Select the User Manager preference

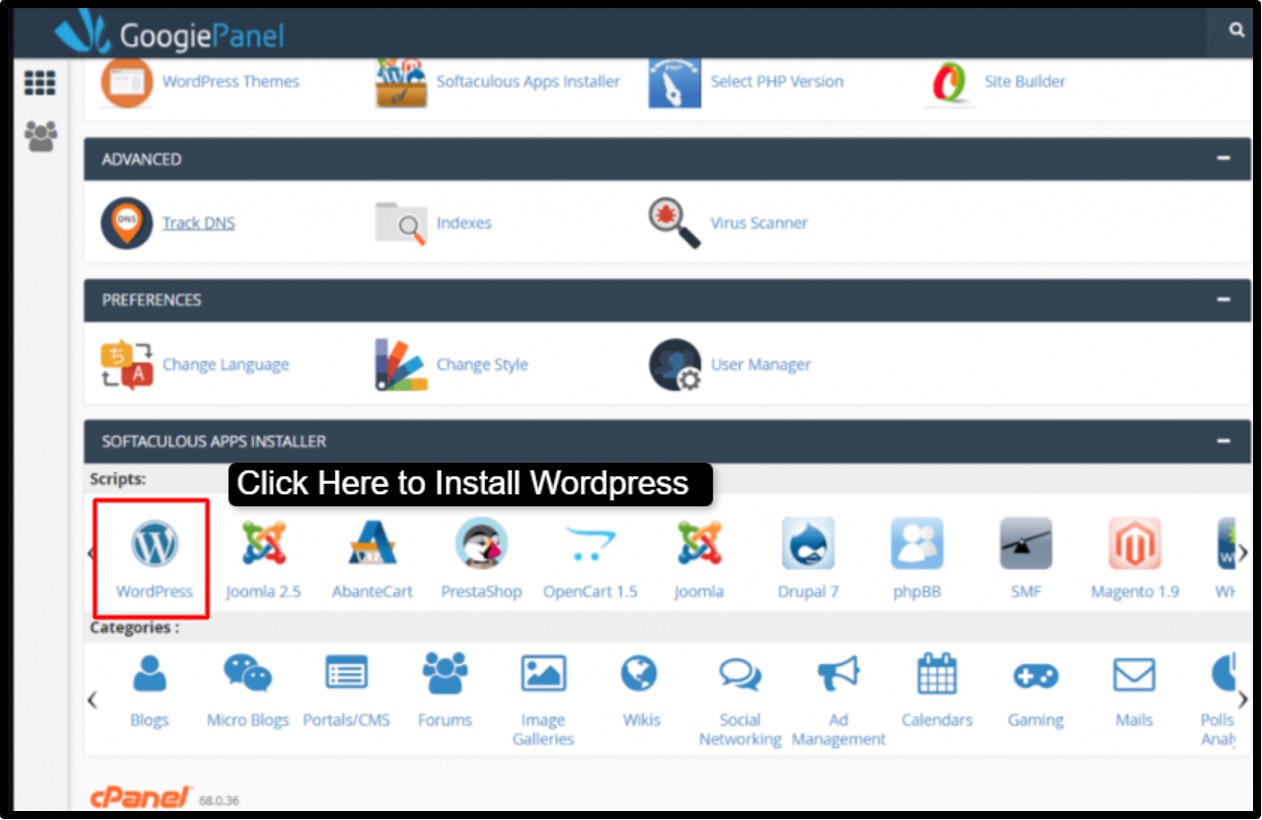coord(759,364)
